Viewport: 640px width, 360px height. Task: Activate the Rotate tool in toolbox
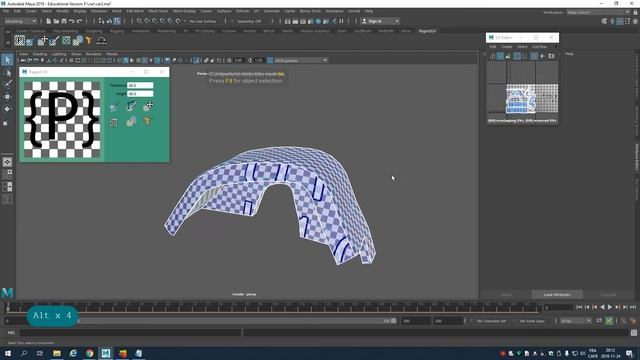pos(7,109)
